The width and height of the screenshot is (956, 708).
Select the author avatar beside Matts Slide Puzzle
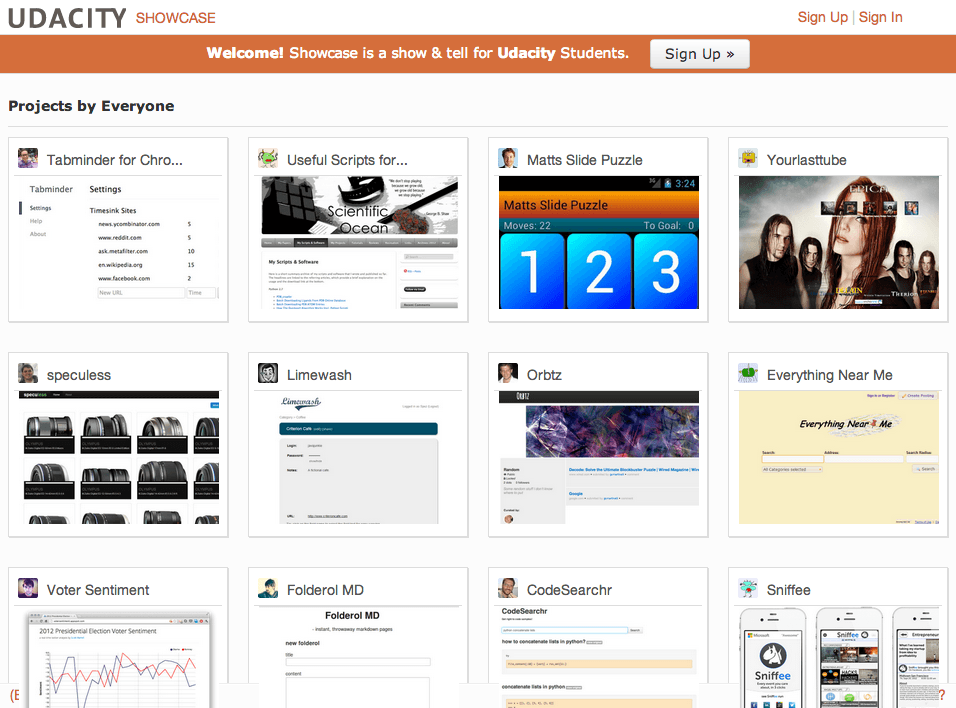point(508,159)
